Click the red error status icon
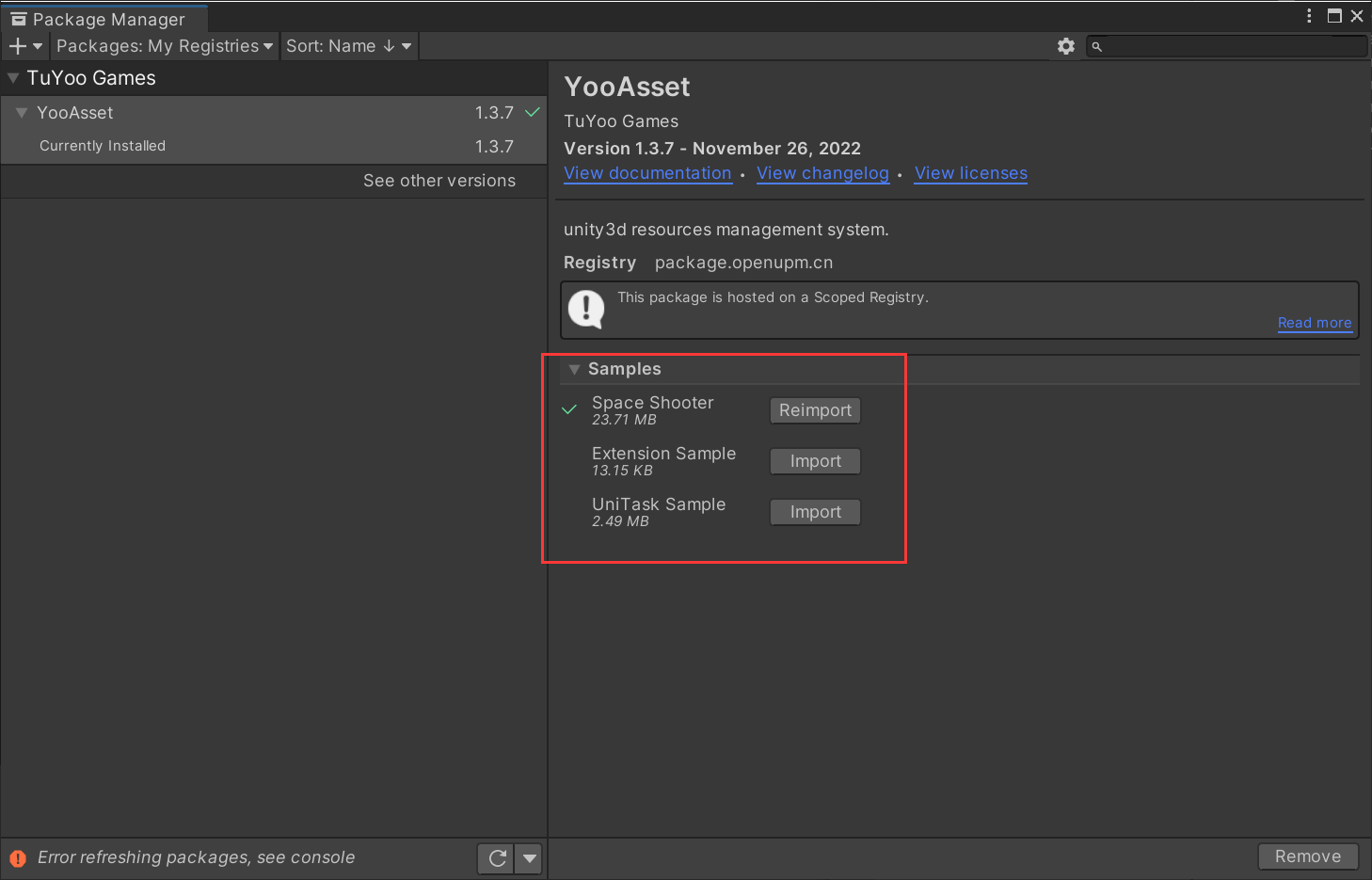Viewport: 1372px width, 880px height. 18,858
